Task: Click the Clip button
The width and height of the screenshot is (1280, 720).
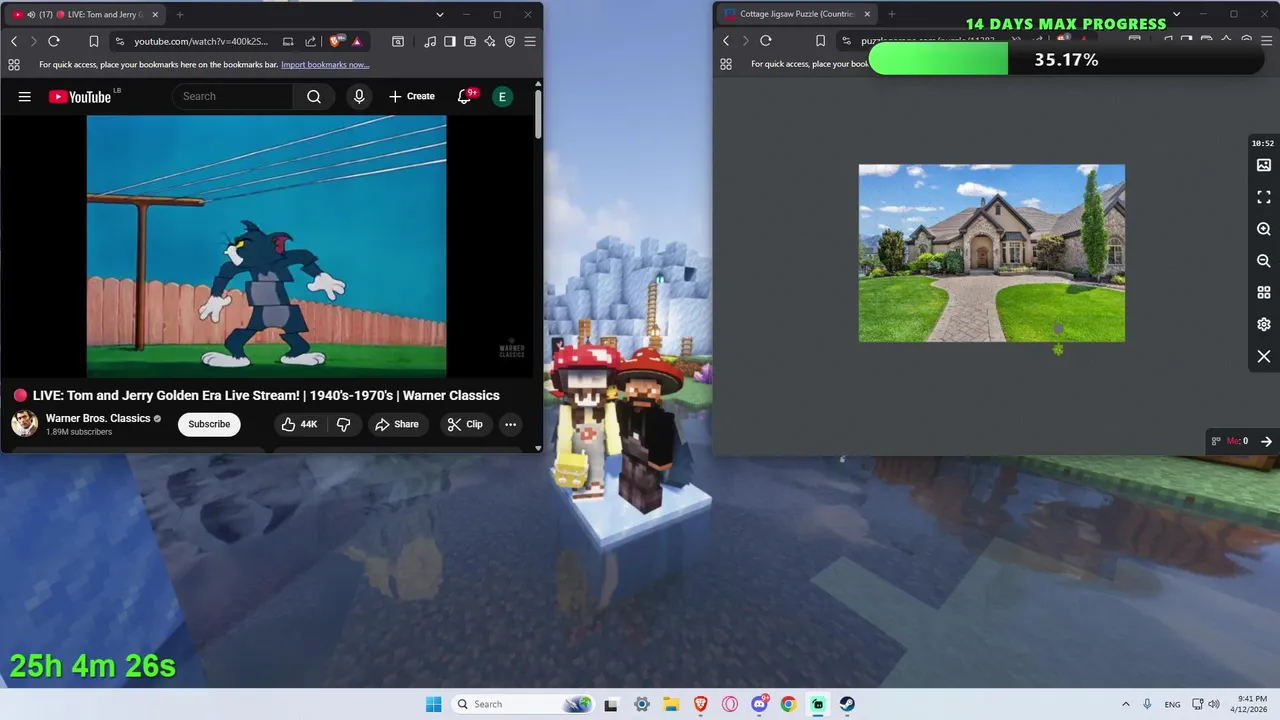Action: [465, 424]
